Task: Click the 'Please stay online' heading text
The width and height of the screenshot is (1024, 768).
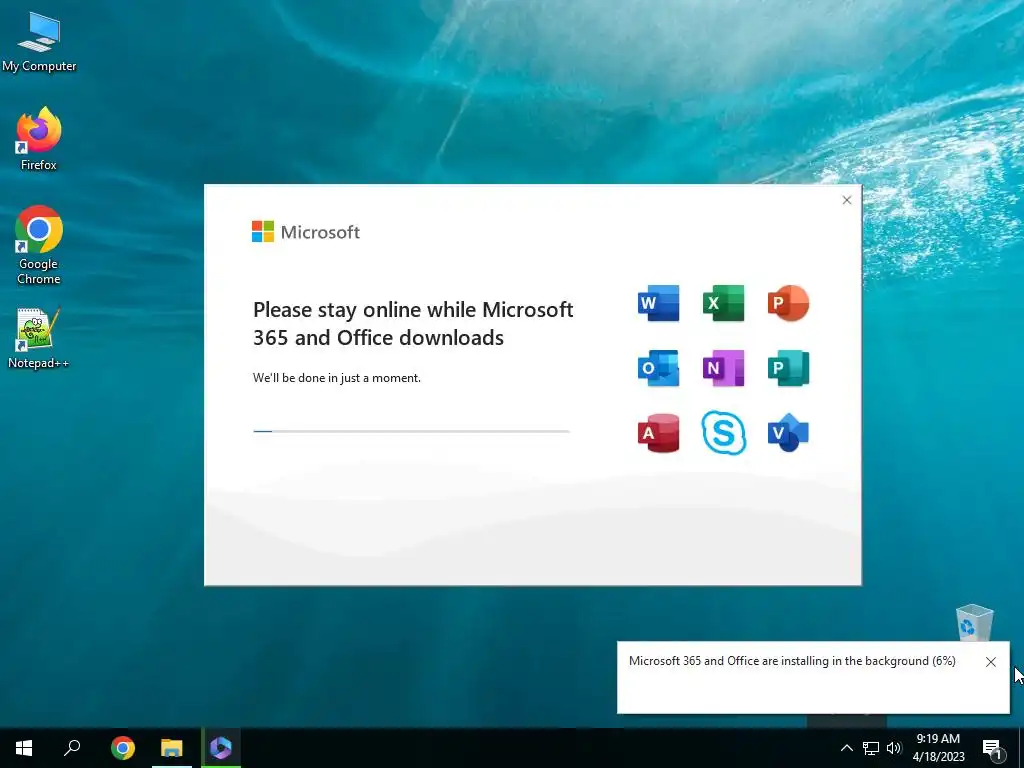Action: pos(413,323)
